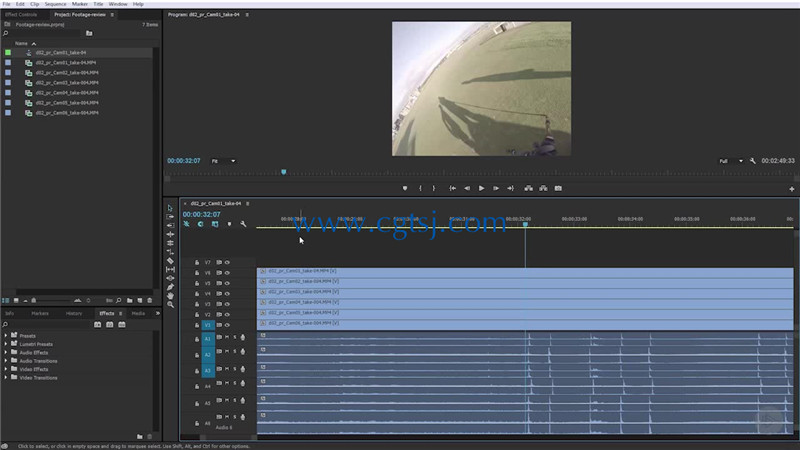Click the Add Marker button in Program monitor
The image size is (800, 450).
pos(405,188)
